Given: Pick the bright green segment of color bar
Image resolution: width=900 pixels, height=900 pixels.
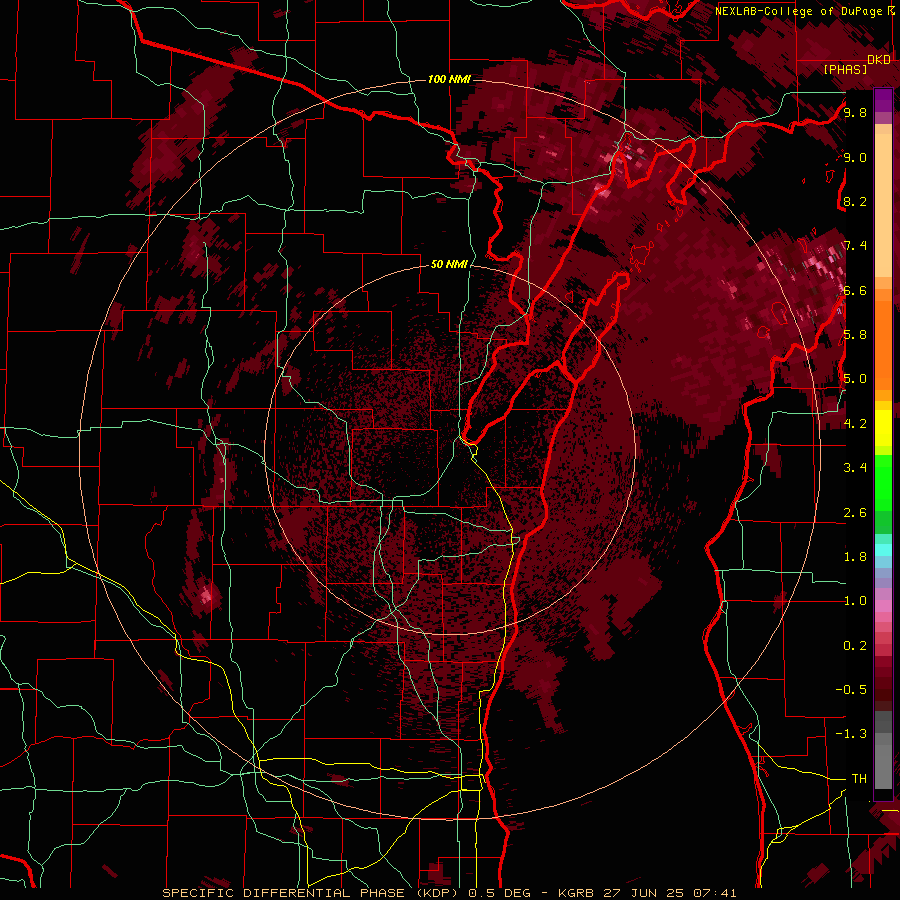Looking at the screenshot, I should tap(883, 485).
